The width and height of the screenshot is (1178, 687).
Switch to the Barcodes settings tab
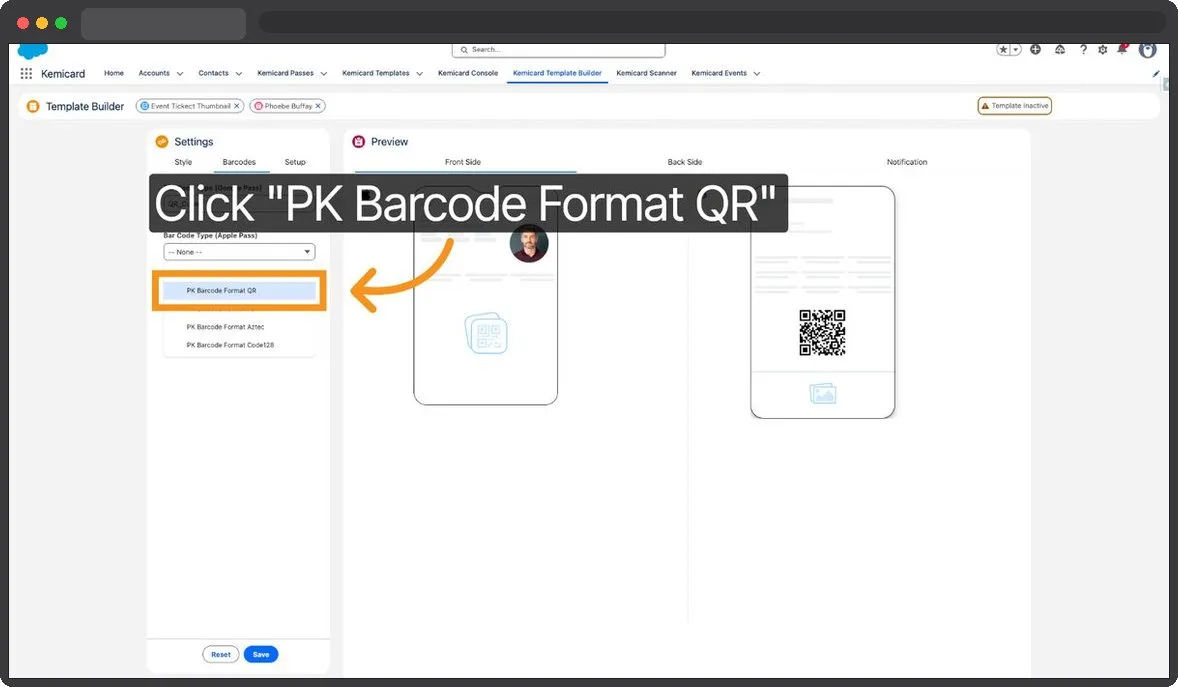pos(239,162)
